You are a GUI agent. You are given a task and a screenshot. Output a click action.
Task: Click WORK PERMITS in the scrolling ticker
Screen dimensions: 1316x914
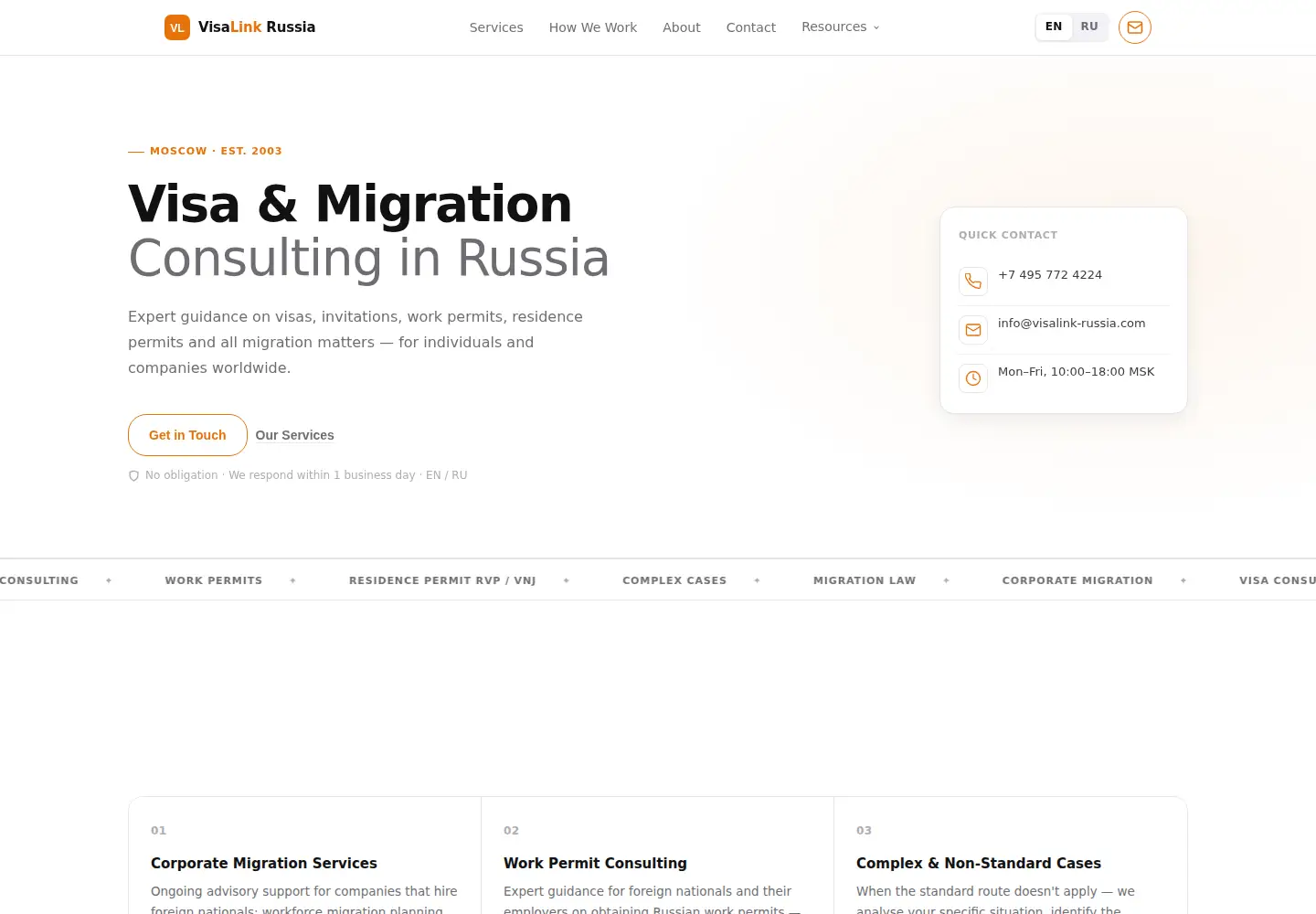coord(214,580)
